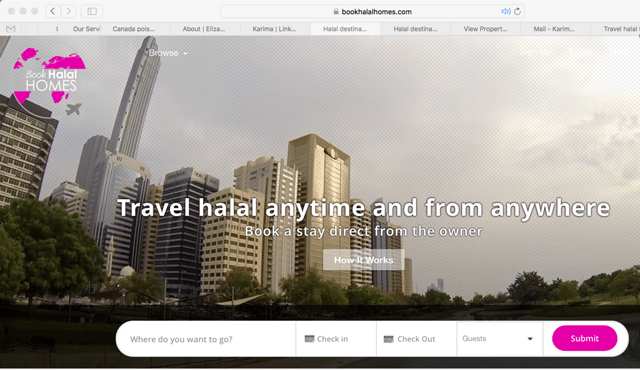Click the Book Halal Homes logo
Image resolution: width=640 pixels, height=370 pixels.
(49, 81)
